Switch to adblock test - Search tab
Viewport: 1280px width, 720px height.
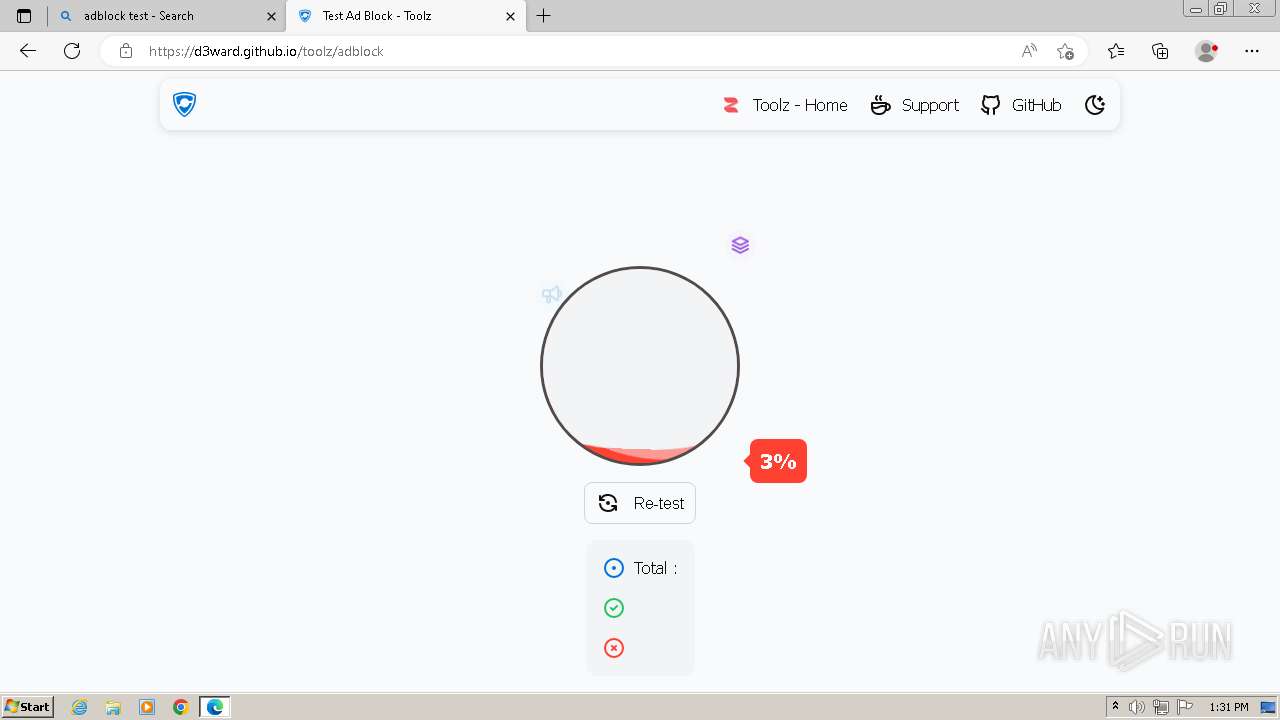[x=166, y=16]
